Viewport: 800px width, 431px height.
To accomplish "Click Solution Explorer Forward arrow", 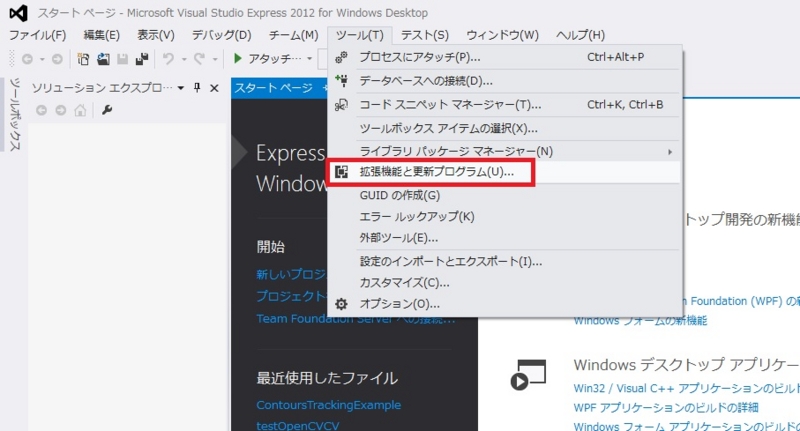I will tap(61, 110).
